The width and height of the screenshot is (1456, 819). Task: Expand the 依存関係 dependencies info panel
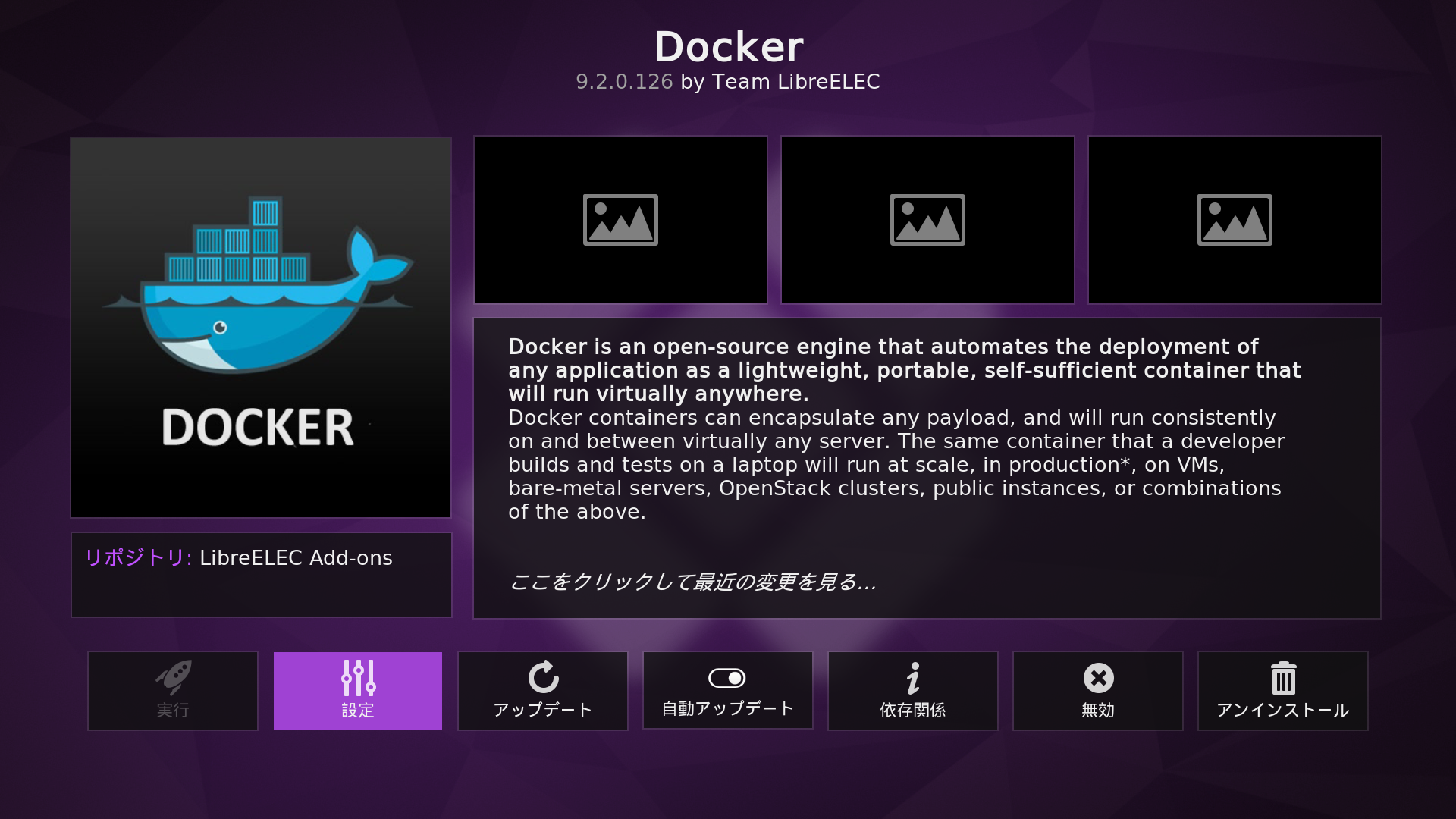[913, 690]
